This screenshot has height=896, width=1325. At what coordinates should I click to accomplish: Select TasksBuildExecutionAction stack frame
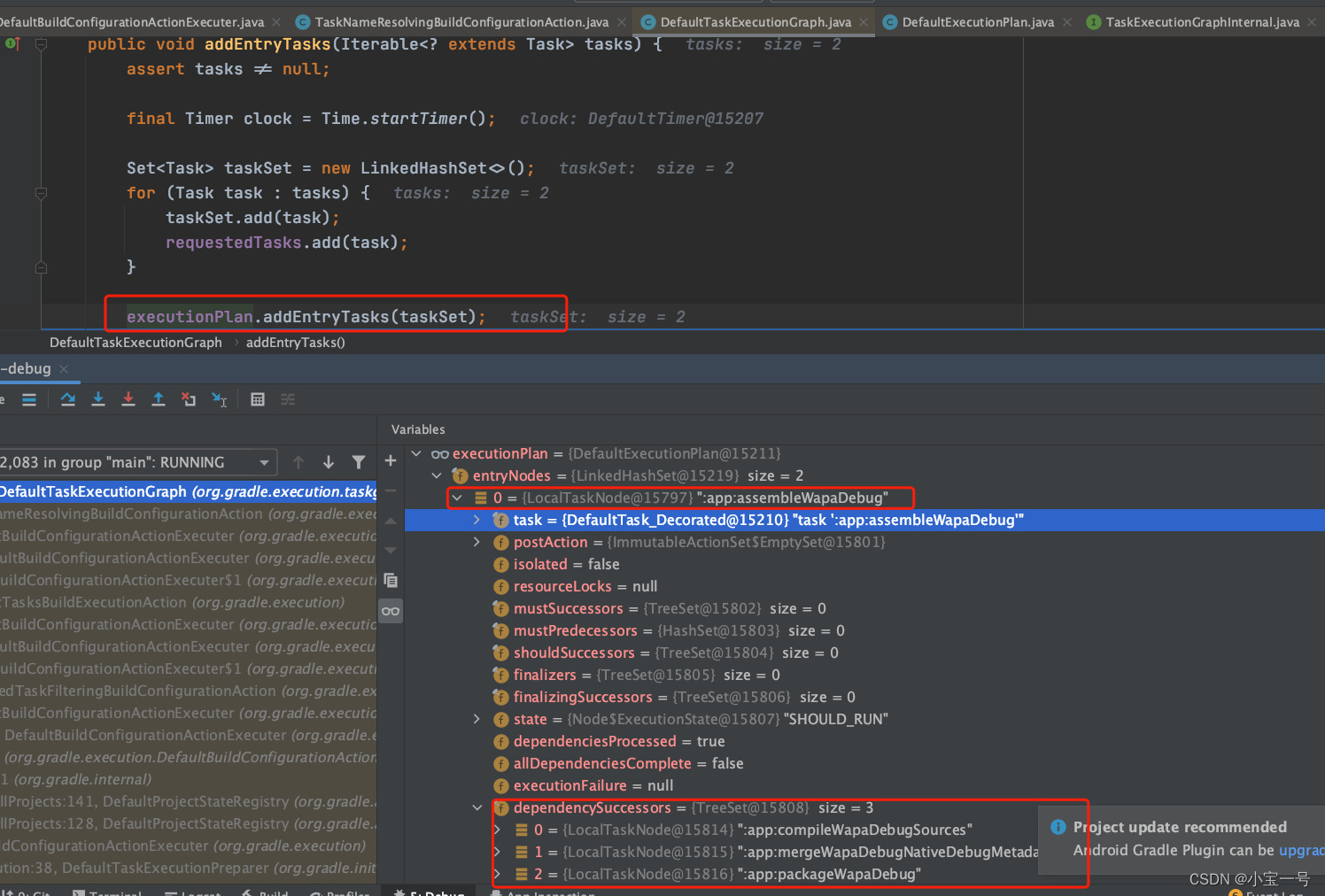(x=188, y=602)
